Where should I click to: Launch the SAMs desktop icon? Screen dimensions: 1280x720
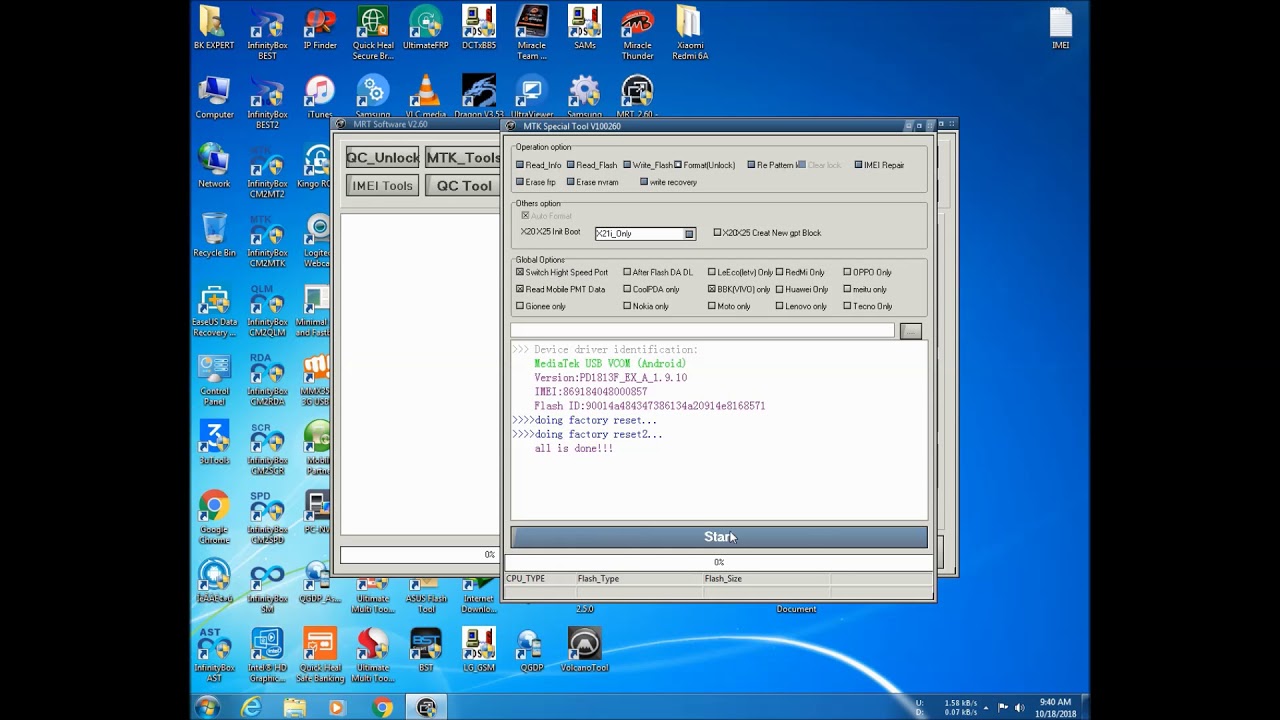(x=585, y=28)
